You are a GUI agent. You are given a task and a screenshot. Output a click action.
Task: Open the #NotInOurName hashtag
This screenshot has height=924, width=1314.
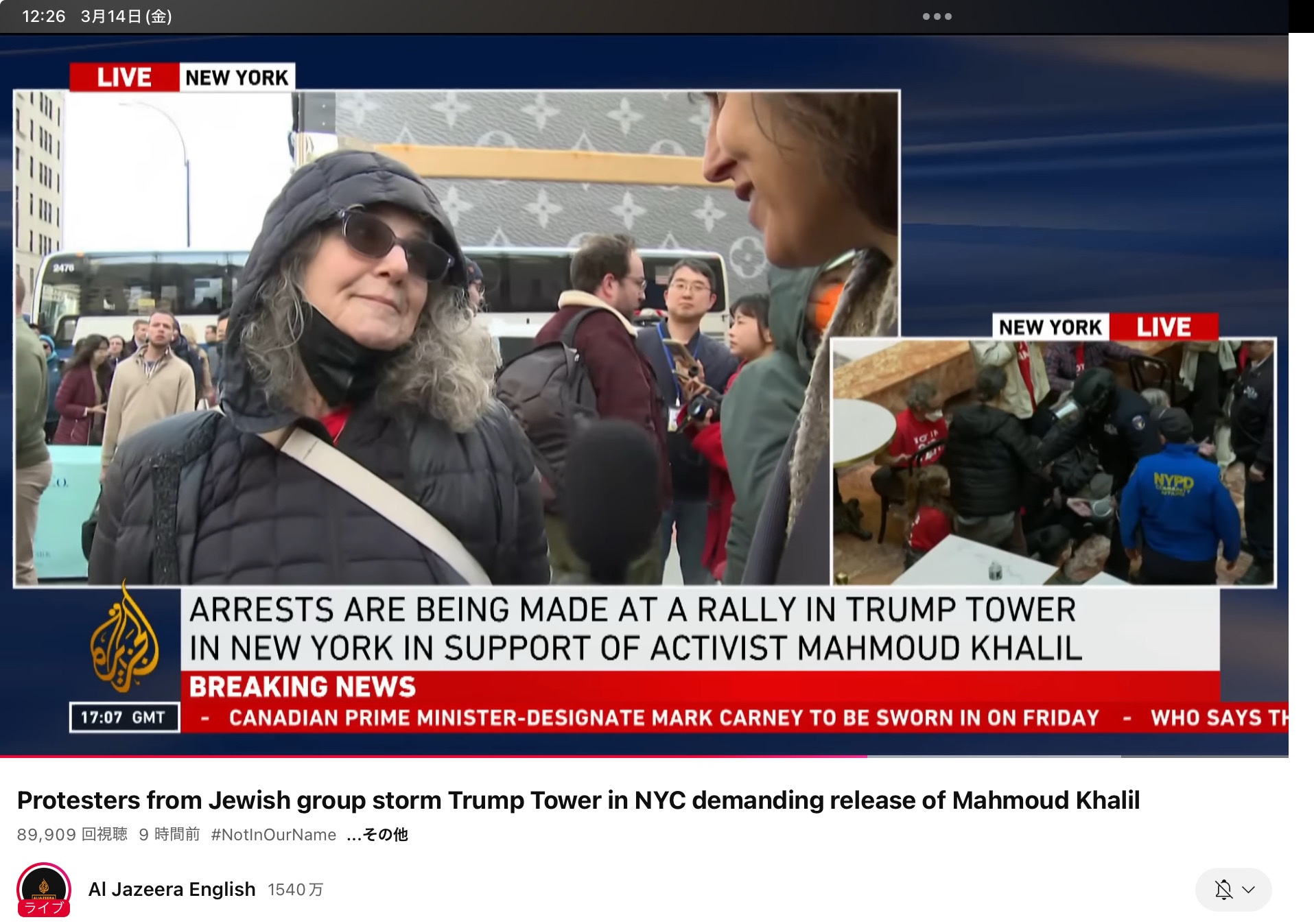pyautogui.click(x=274, y=834)
